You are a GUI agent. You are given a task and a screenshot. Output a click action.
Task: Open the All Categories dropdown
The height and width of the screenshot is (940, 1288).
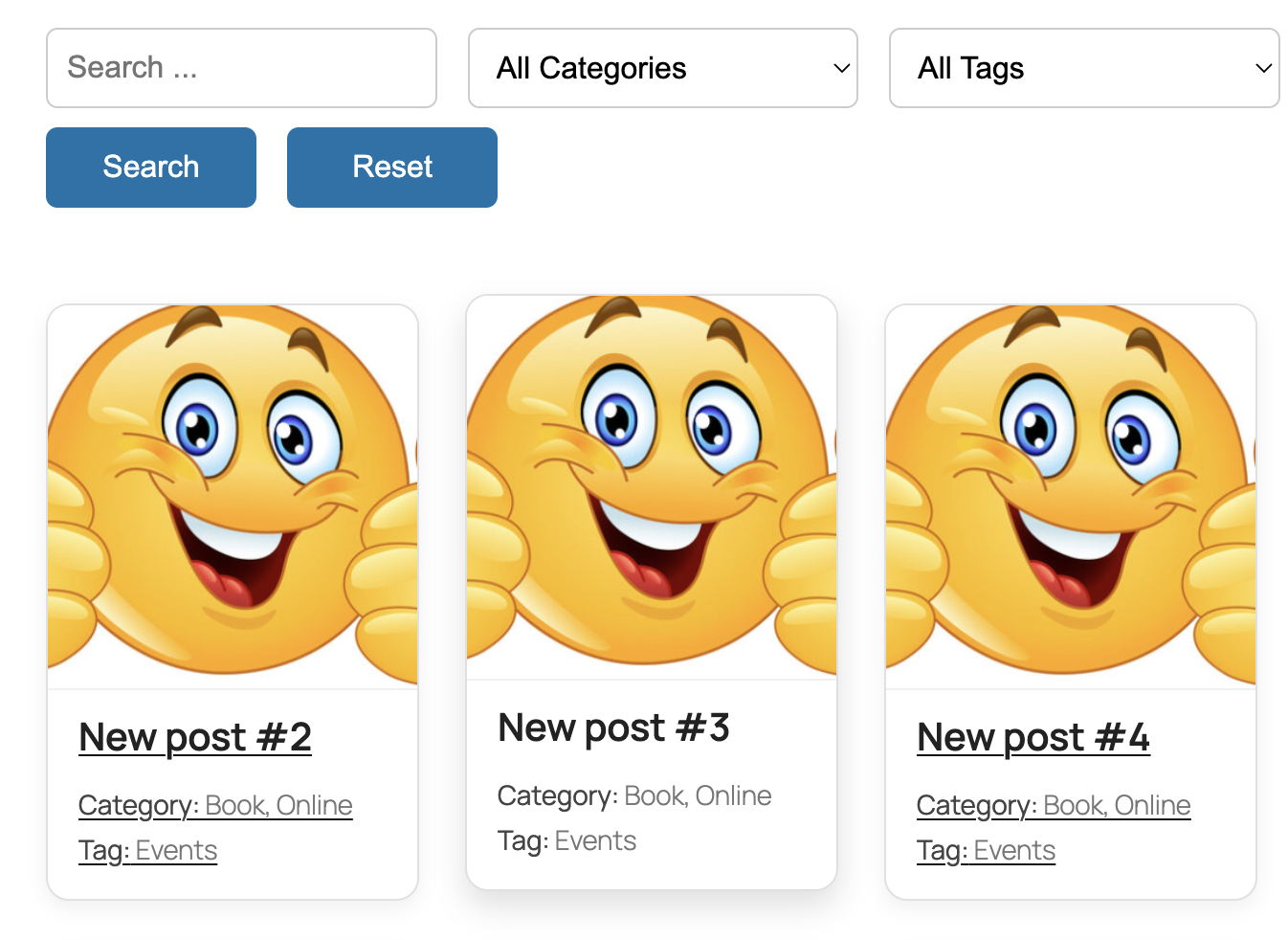point(662,68)
